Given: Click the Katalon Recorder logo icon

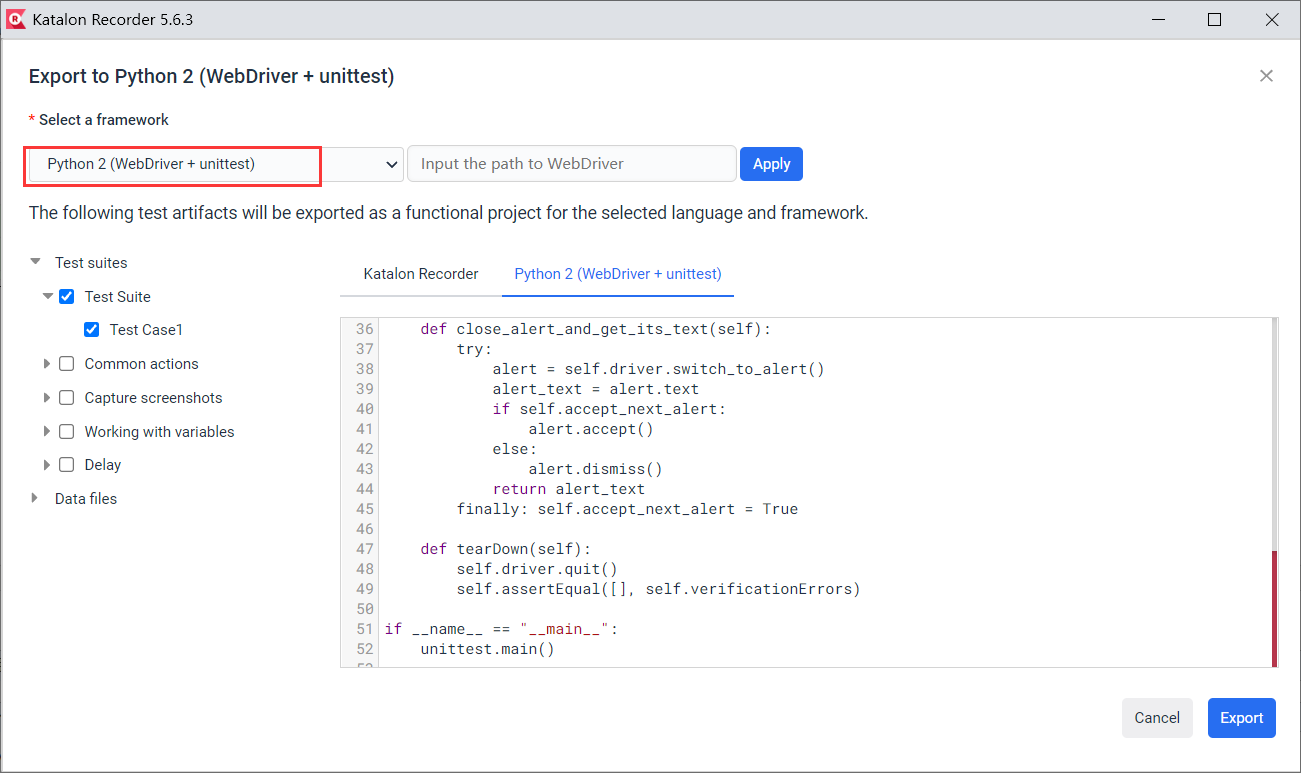Looking at the screenshot, I should (x=16, y=20).
